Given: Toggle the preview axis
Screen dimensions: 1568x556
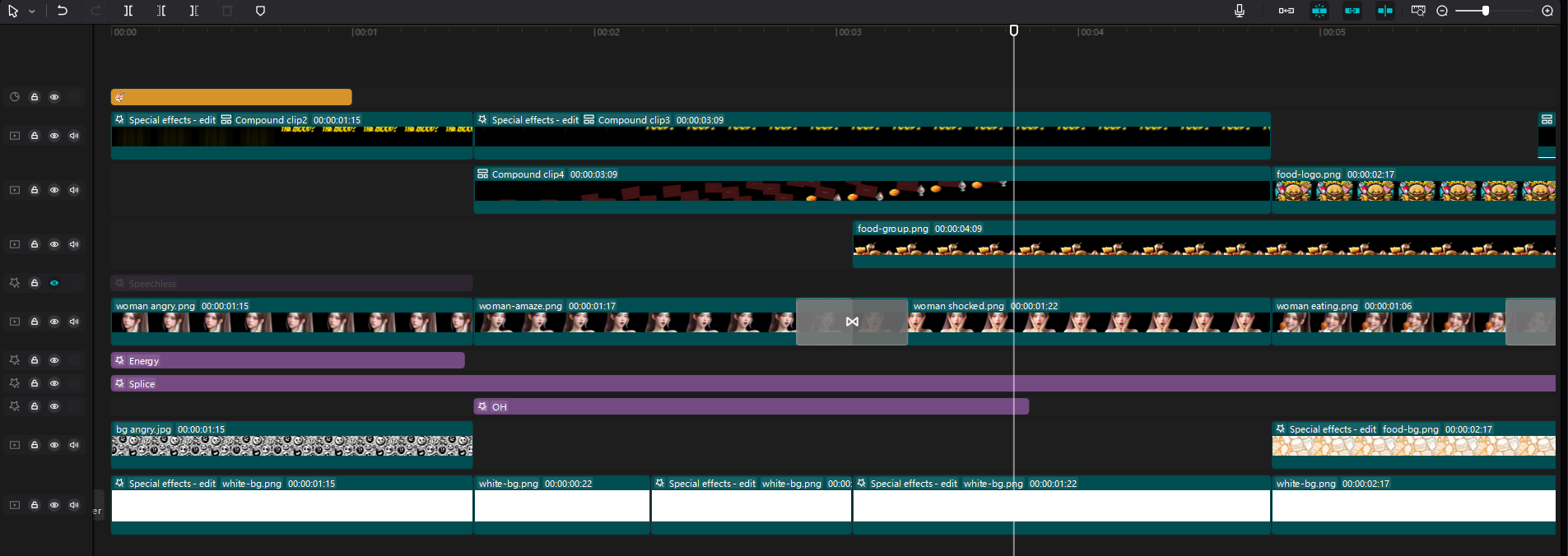Looking at the screenshot, I should (1385, 11).
